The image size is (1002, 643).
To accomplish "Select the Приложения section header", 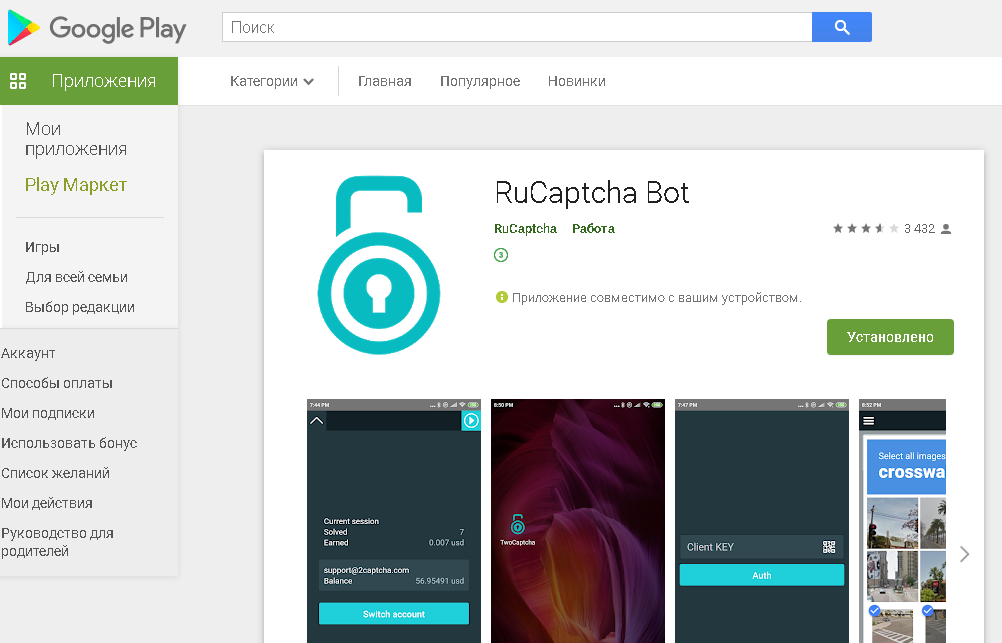I will click(89, 81).
